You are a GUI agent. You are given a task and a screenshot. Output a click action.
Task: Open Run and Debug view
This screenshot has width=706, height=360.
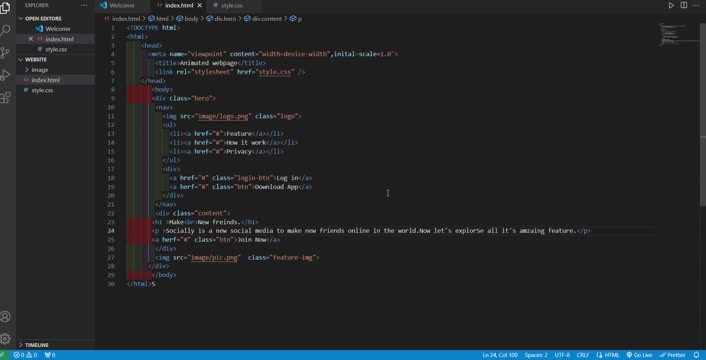(5, 75)
